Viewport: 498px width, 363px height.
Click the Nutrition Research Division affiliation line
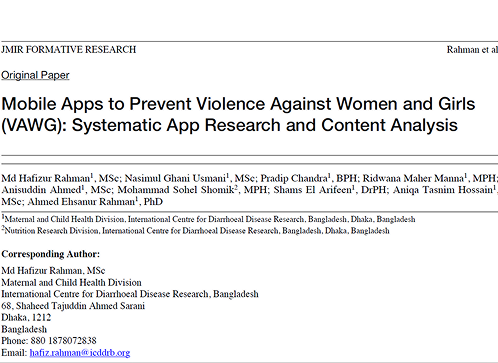pyautogui.click(x=196, y=231)
